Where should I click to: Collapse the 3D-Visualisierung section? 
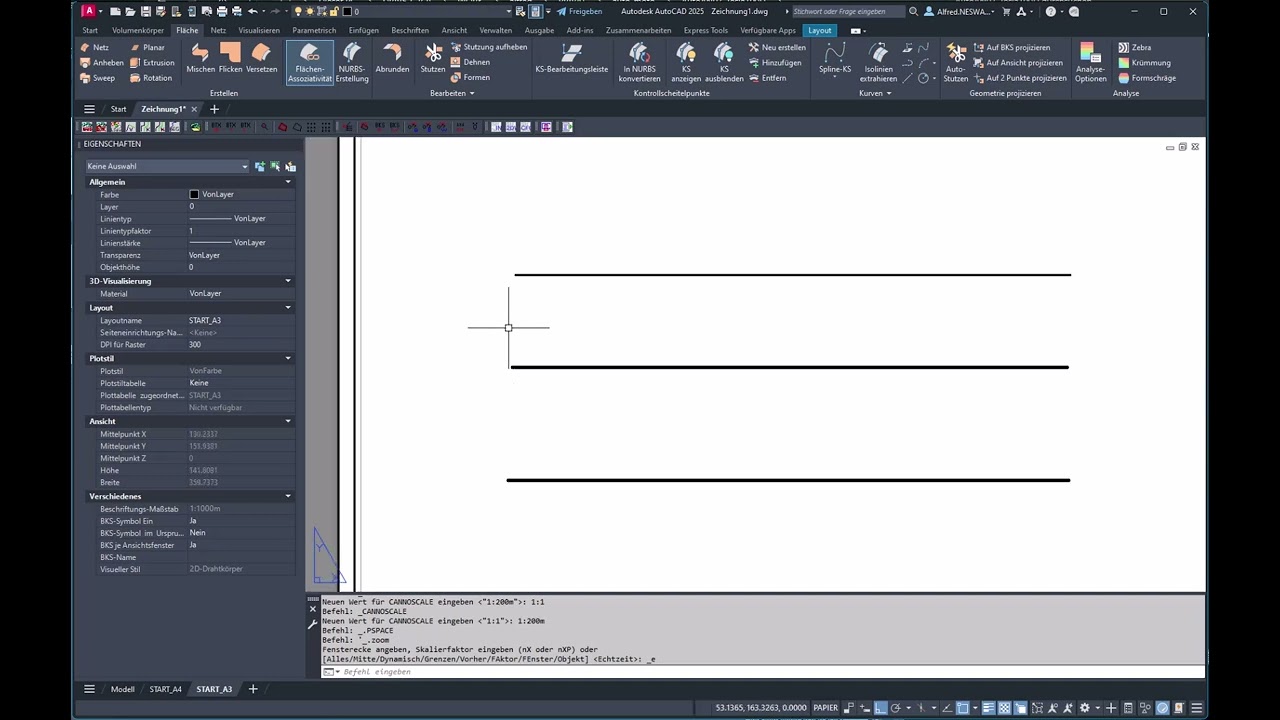[288, 281]
